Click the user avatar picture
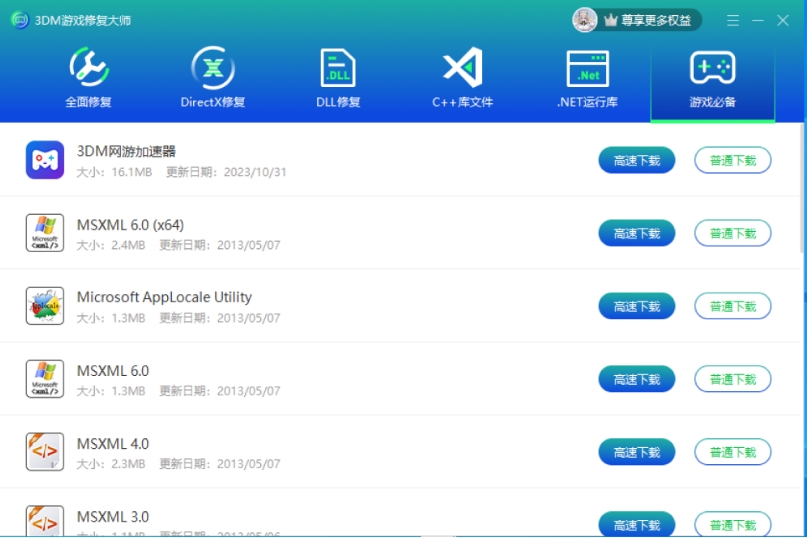This screenshot has height=538, width=807. 585,20
